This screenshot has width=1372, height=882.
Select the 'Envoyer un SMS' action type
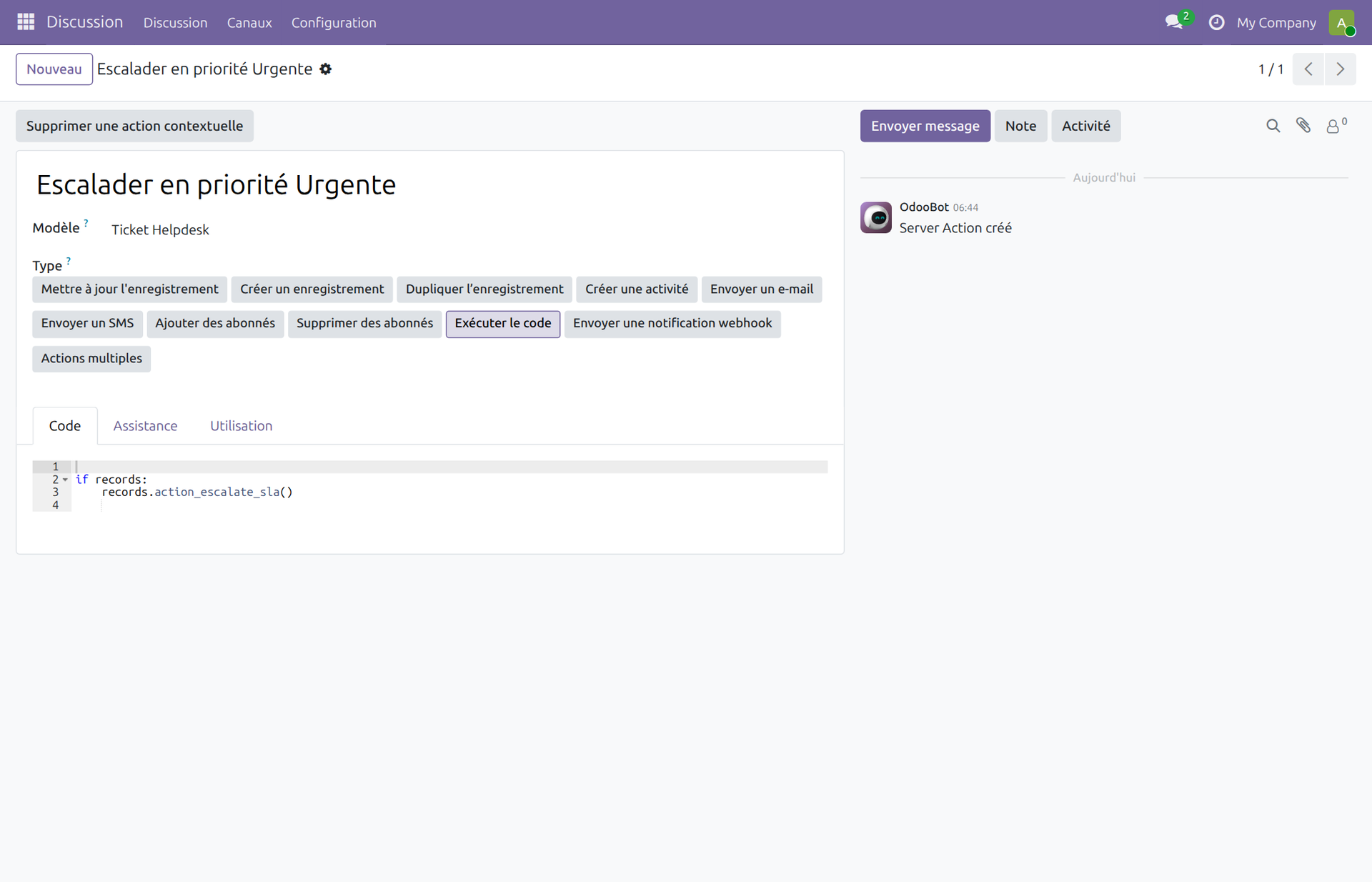click(86, 323)
